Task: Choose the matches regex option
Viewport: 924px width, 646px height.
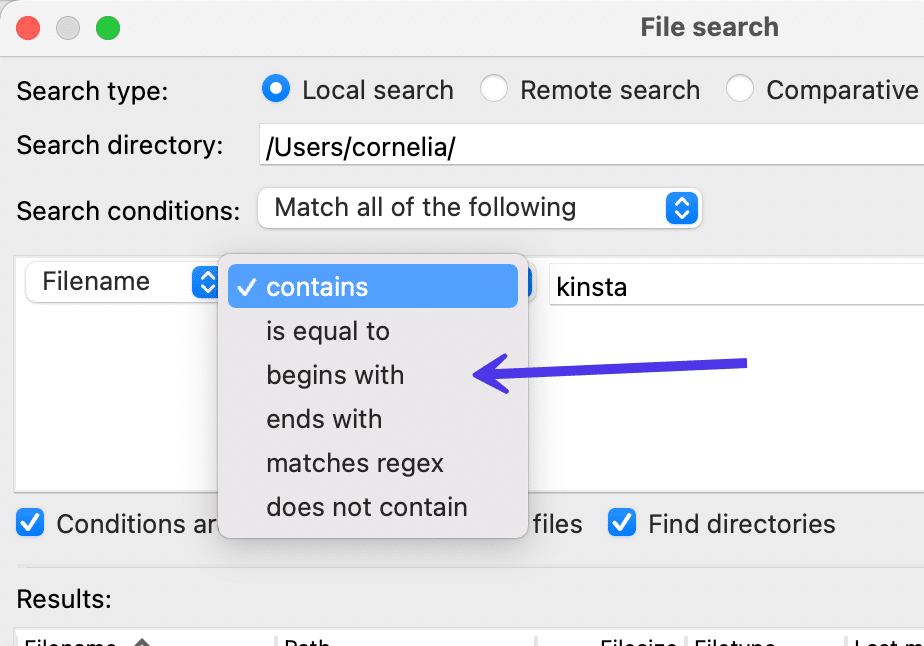Action: [x=355, y=463]
